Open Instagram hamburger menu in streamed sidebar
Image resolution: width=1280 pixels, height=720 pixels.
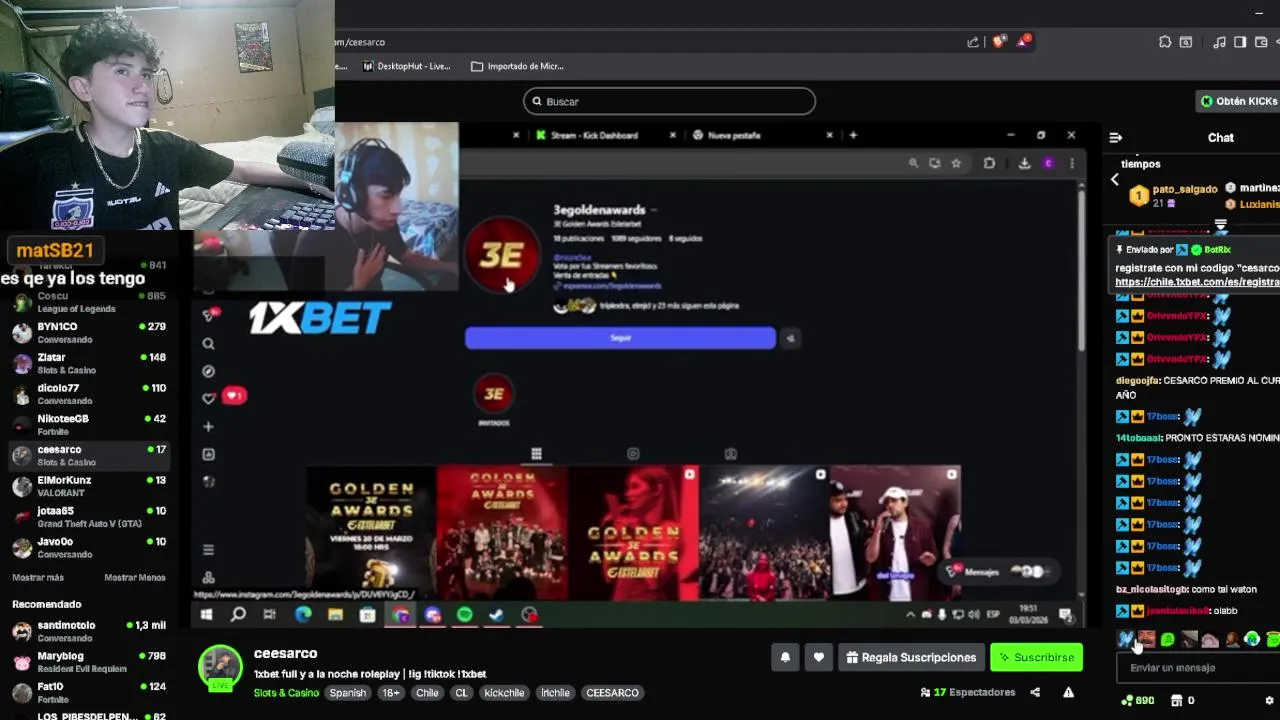(208, 550)
